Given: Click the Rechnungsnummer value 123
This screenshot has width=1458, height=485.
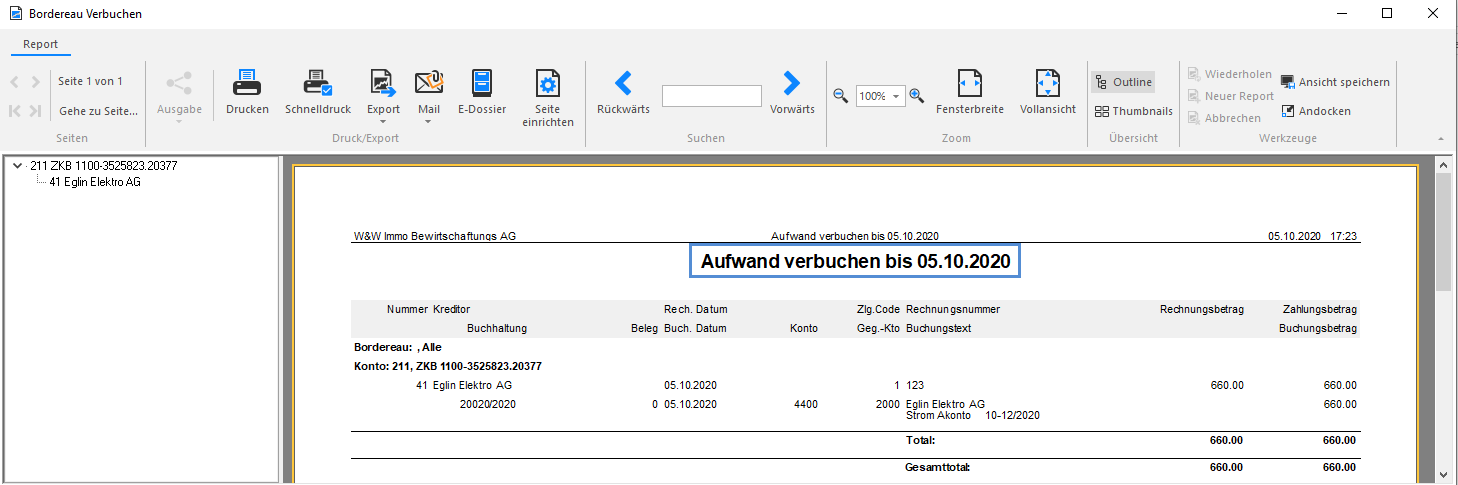Looking at the screenshot, I should tap(915, 385).
